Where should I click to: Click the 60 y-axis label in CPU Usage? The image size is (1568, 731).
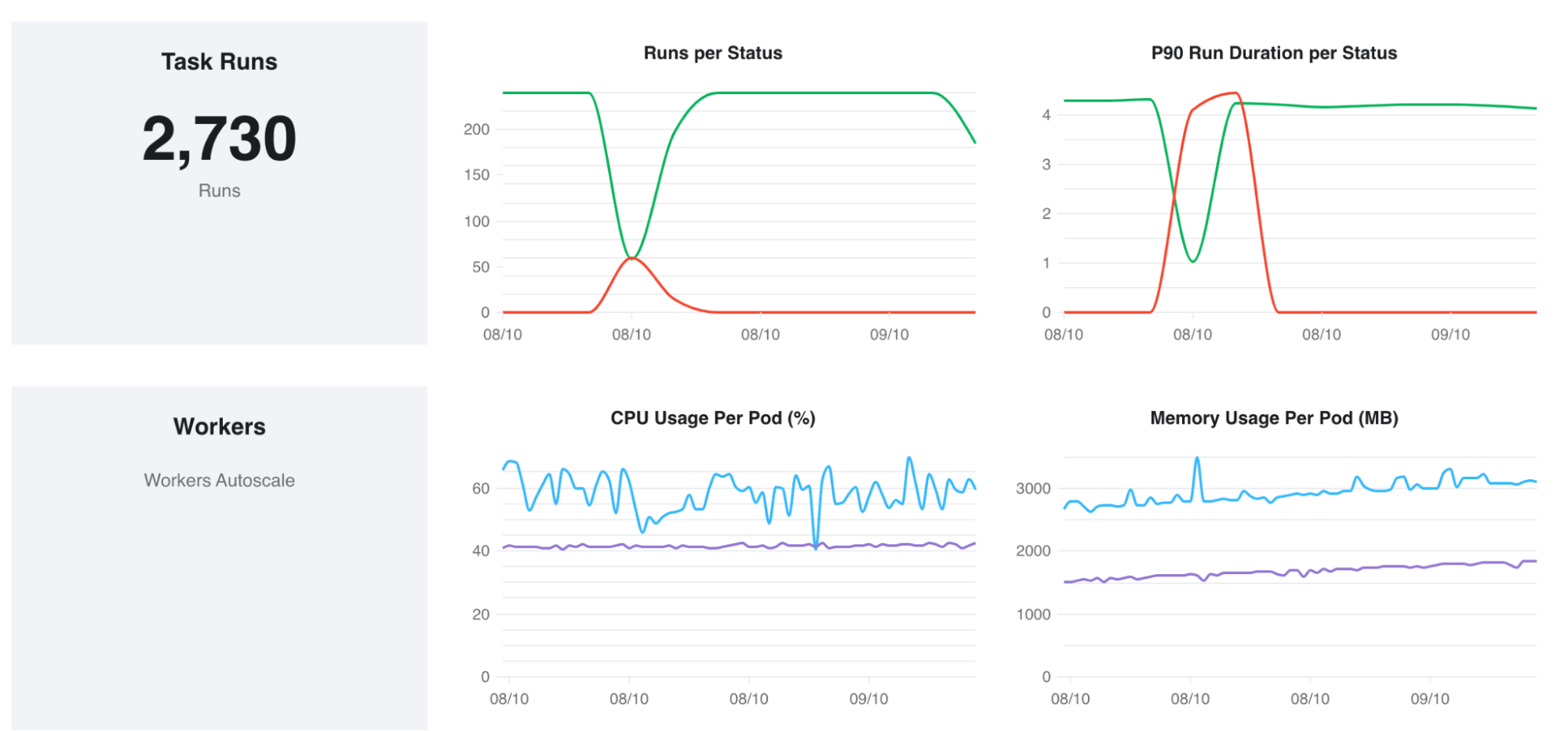pos(480,489)
